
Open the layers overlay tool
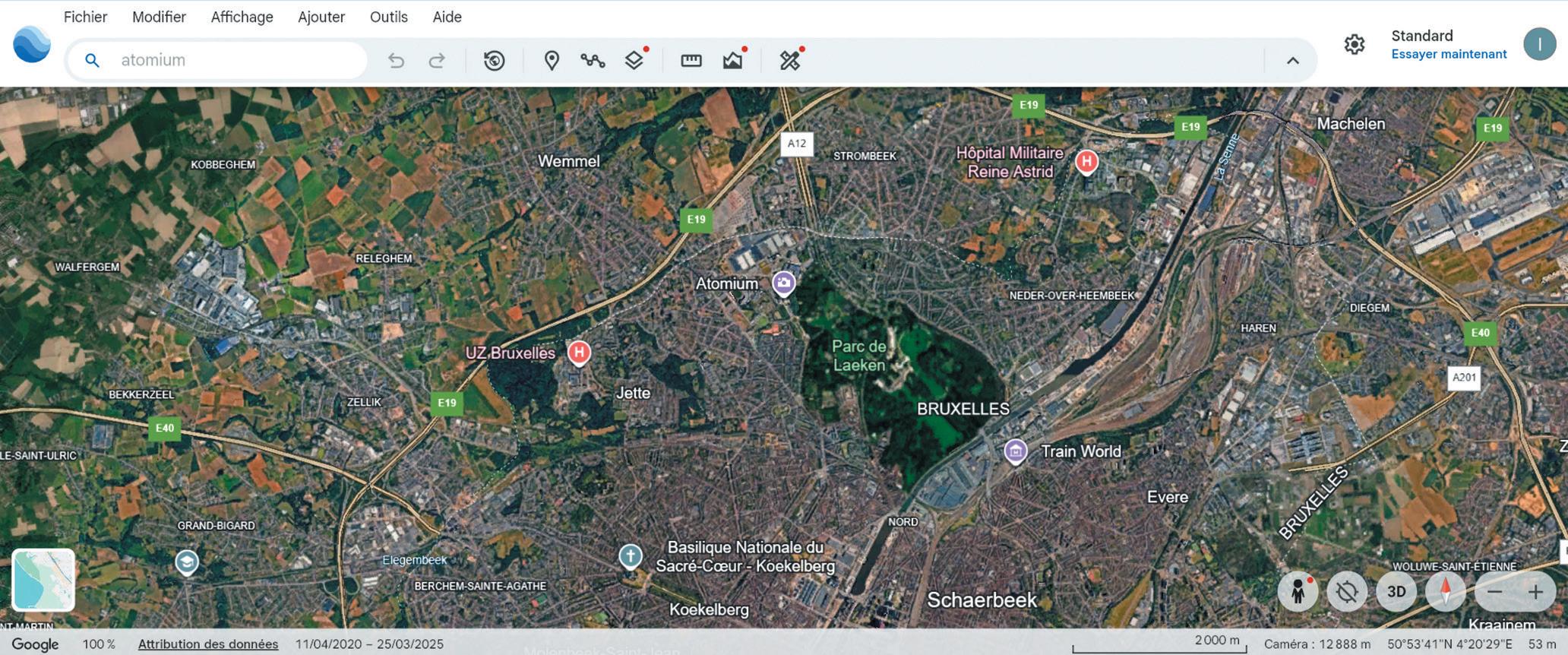pos(634,60)
